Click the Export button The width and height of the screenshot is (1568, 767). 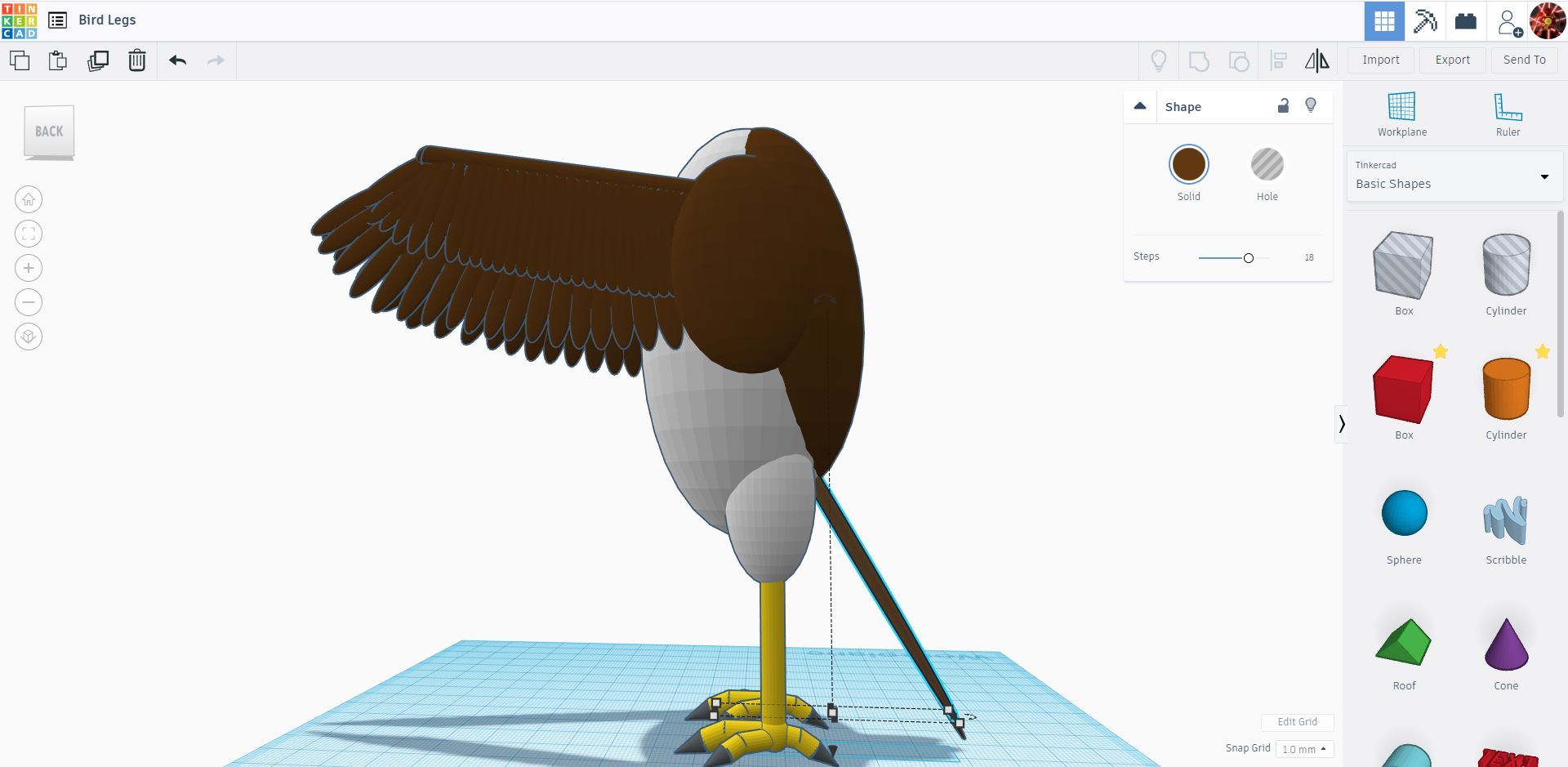coord(1453,60)
